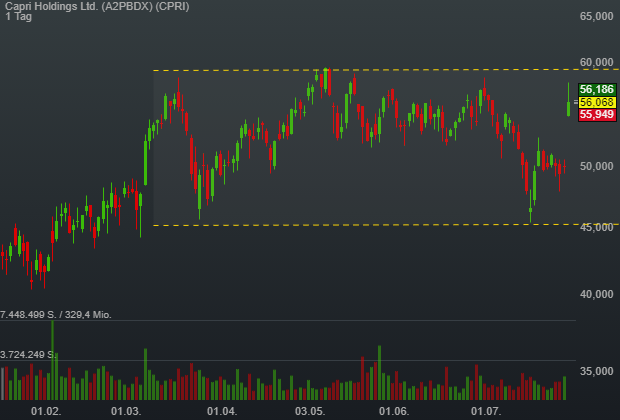Click the Capri Holdings Ltd. chart title
The height and width of the screenshot is (420, 620).
point(97,6)
